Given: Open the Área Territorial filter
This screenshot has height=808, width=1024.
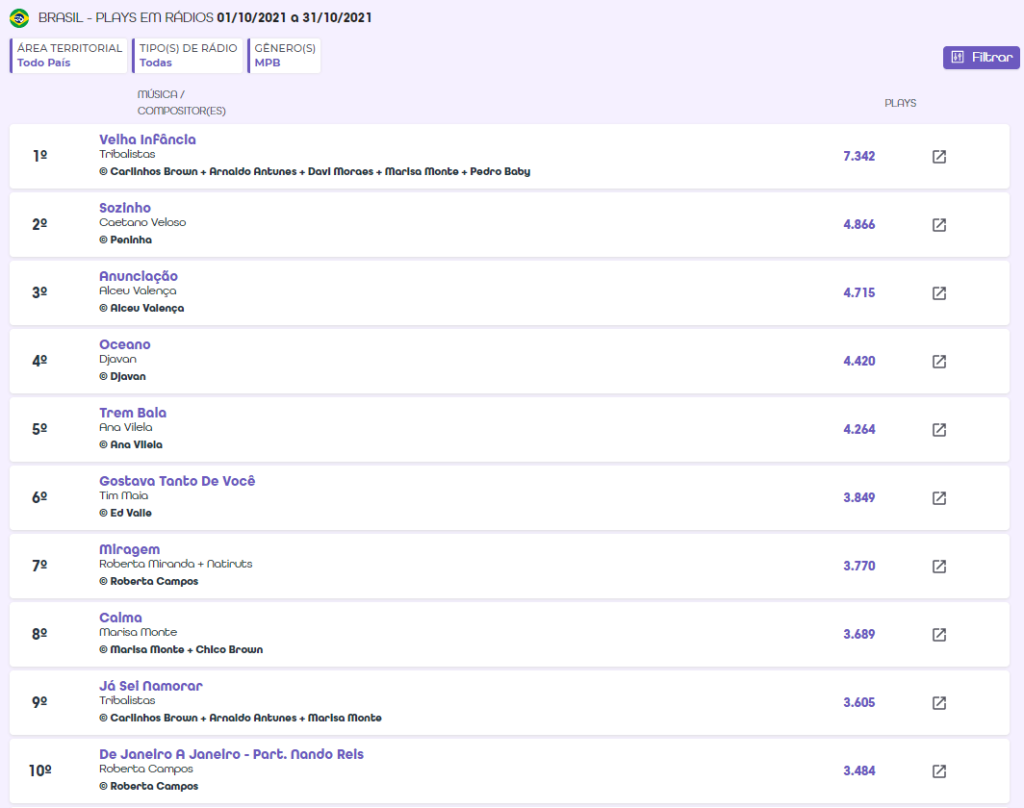Looking at the screenshot, I should click(x=70, y=55).
